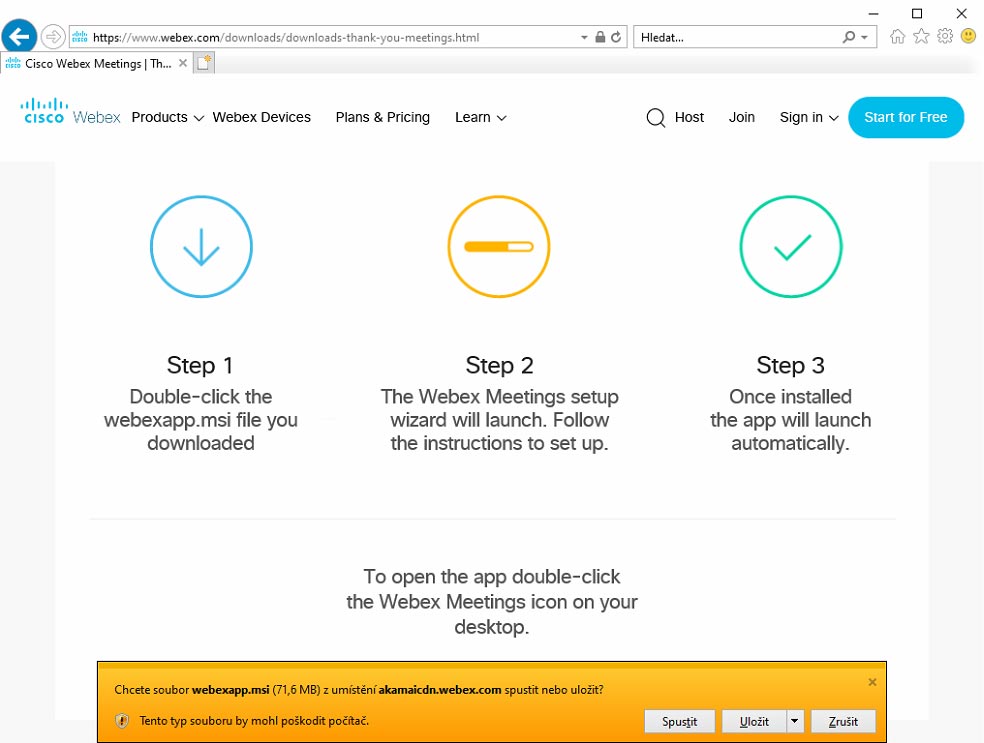The width and height of the screenshot is (984, 743).
Task: Click the Join link
Action: [742, 117]
